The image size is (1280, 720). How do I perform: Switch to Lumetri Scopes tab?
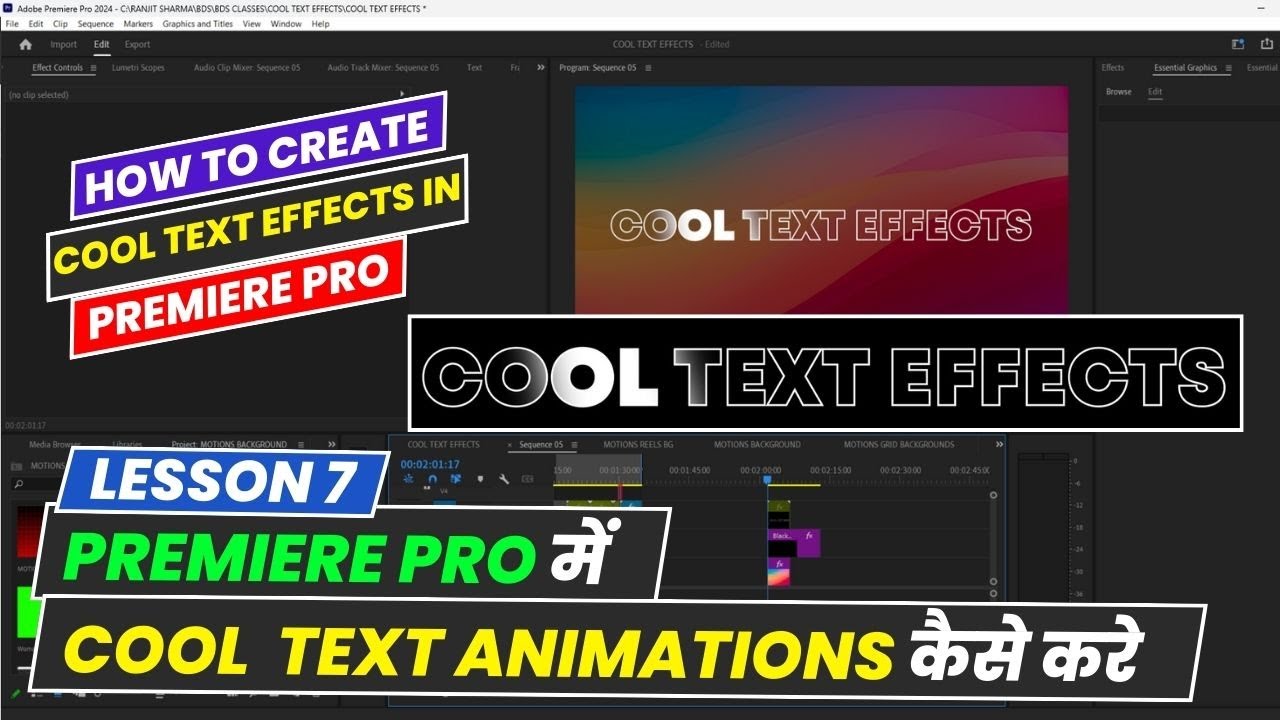coord(138,68)
